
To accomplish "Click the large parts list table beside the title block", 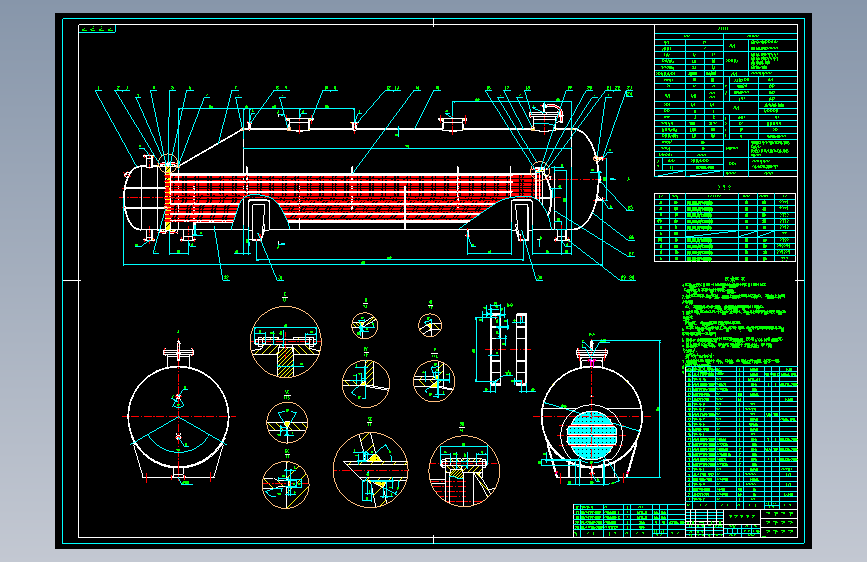I will click(741, 437).
